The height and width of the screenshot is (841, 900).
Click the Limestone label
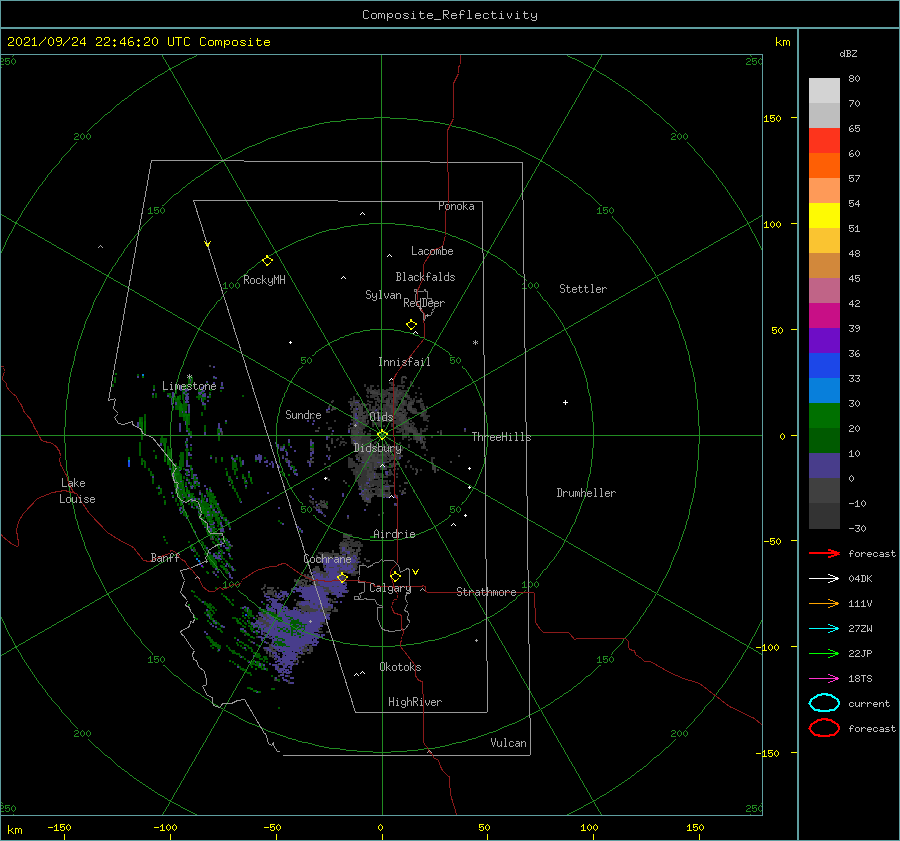pyautogui.click(x=189, y=386)
